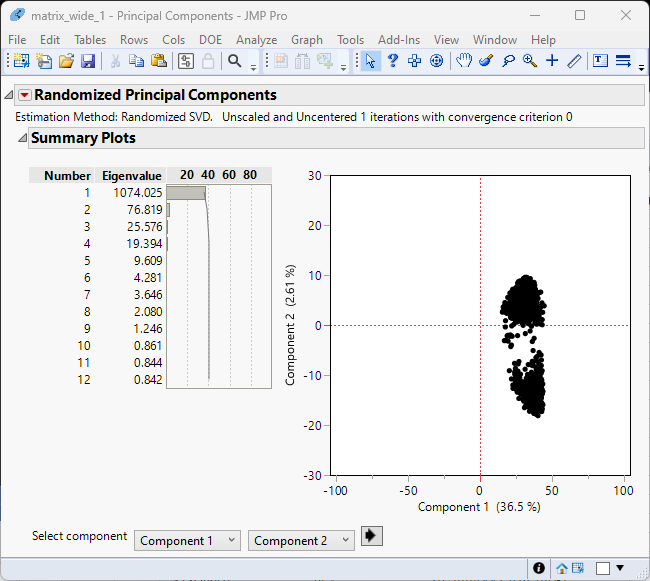Open the Component 1 dropdown
Screen dimensions: 650x581
click(188, 540)
